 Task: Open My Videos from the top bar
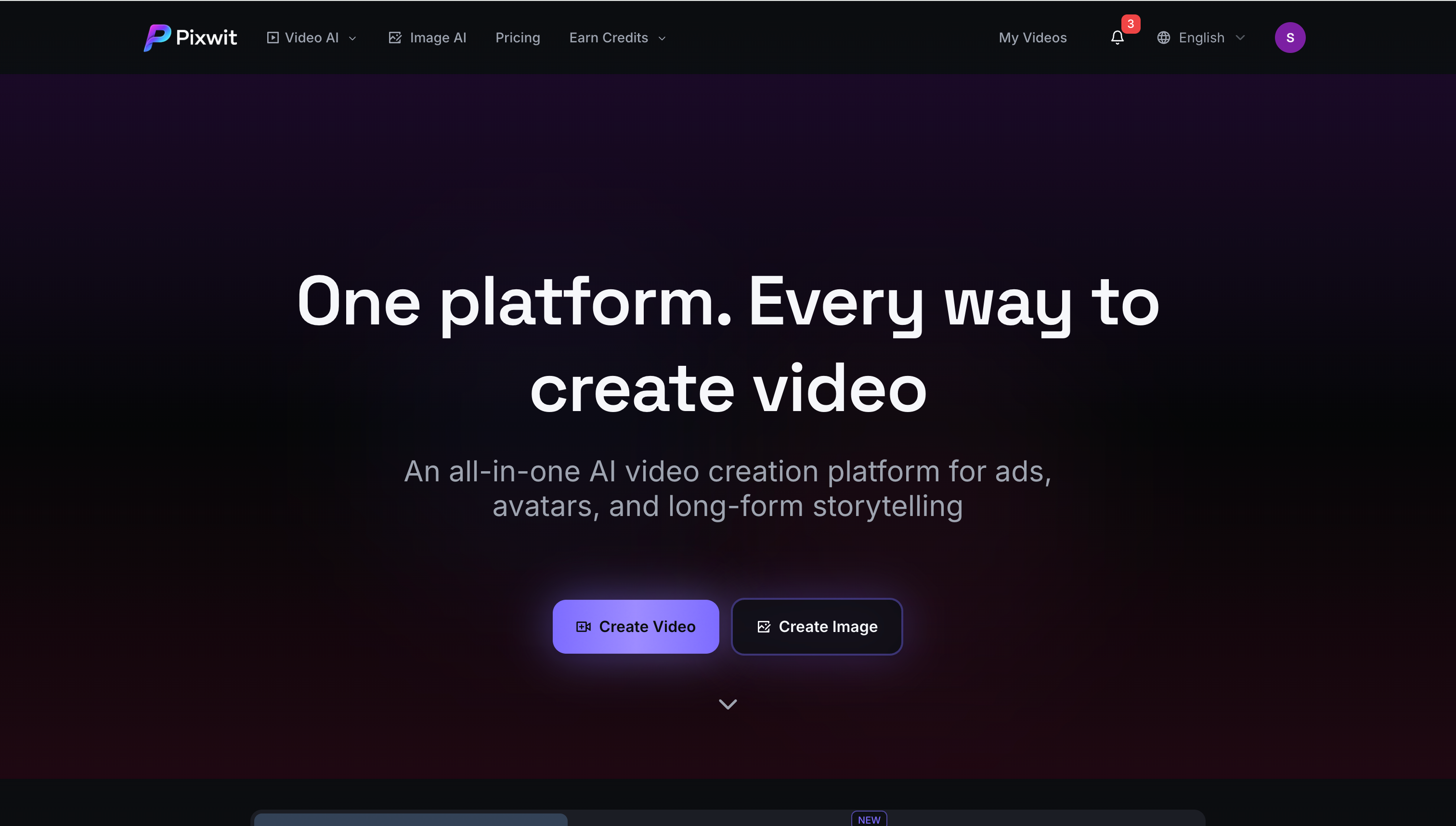click(x=1033, y=38)
